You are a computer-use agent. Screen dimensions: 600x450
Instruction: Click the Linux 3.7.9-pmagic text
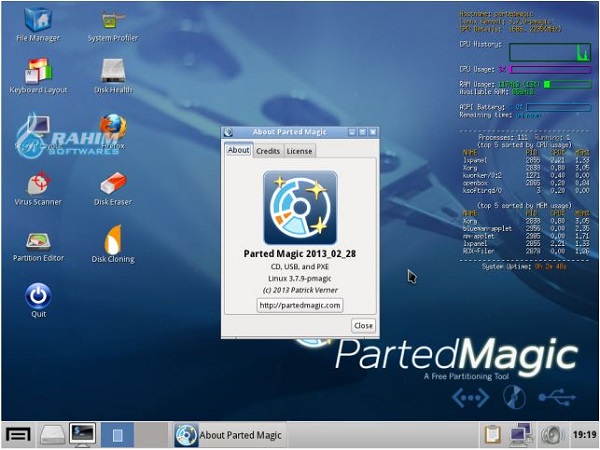tap(300, 279)
